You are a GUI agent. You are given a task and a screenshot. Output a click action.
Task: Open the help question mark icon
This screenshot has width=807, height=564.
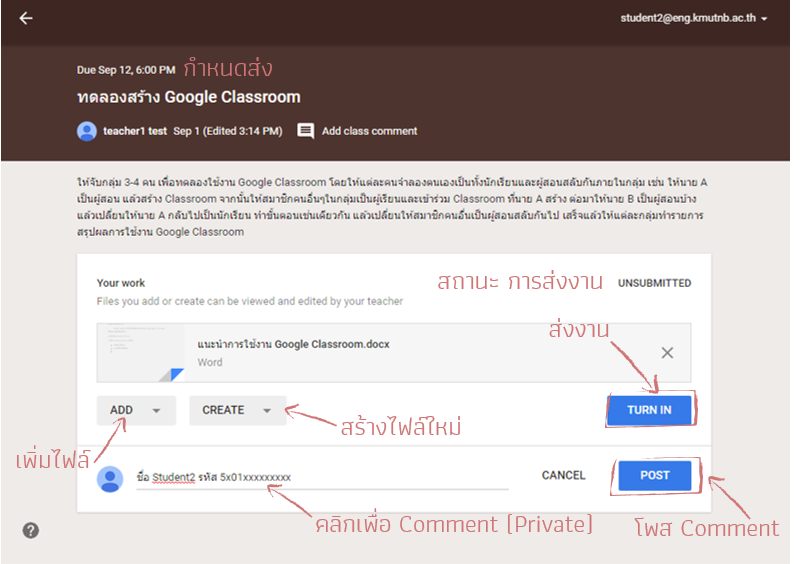31,531
